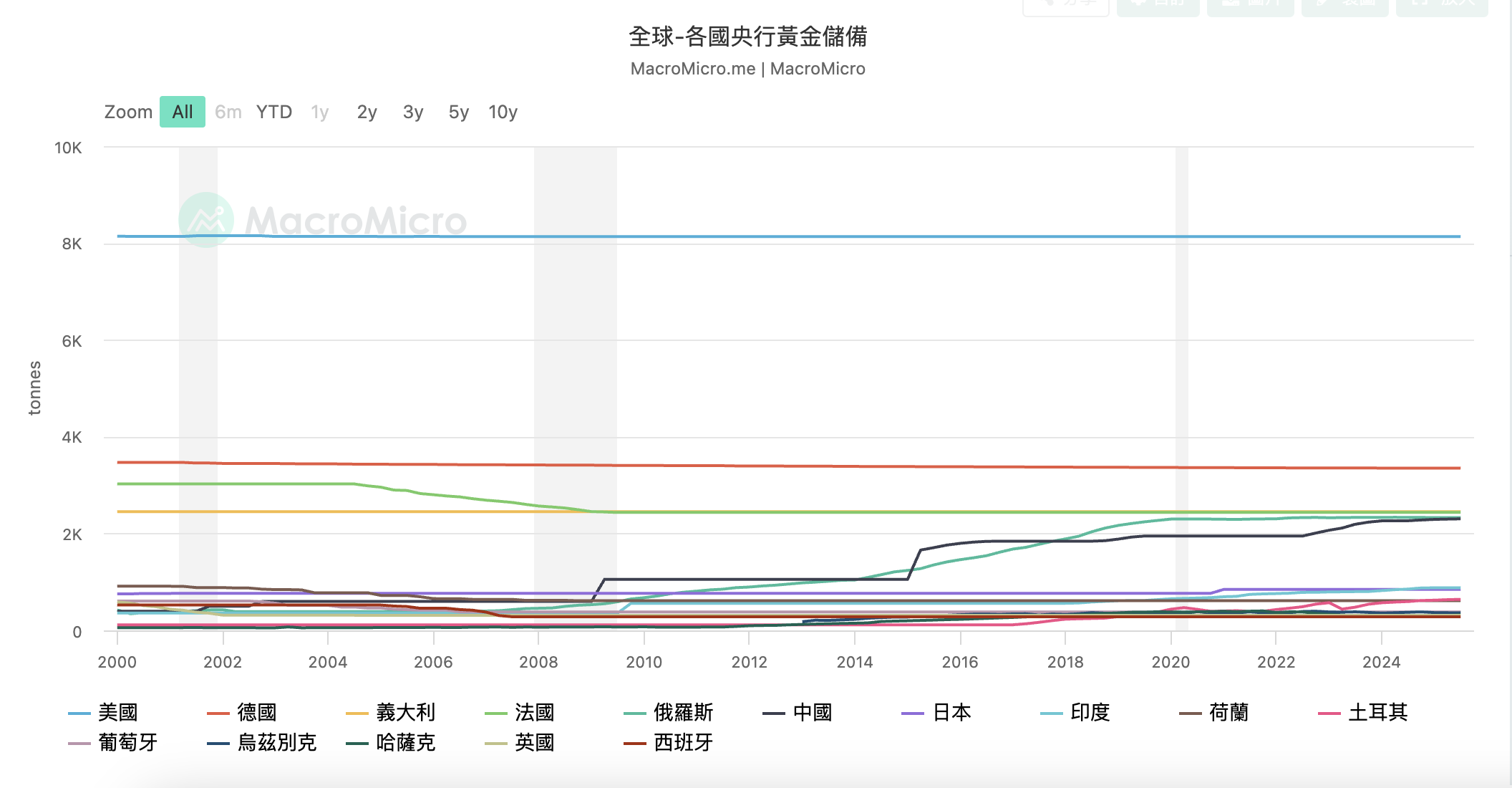Screen dimensions: 1512x788
Task: Toggle 哈薩克 legend entry
Action: (391, 743)
